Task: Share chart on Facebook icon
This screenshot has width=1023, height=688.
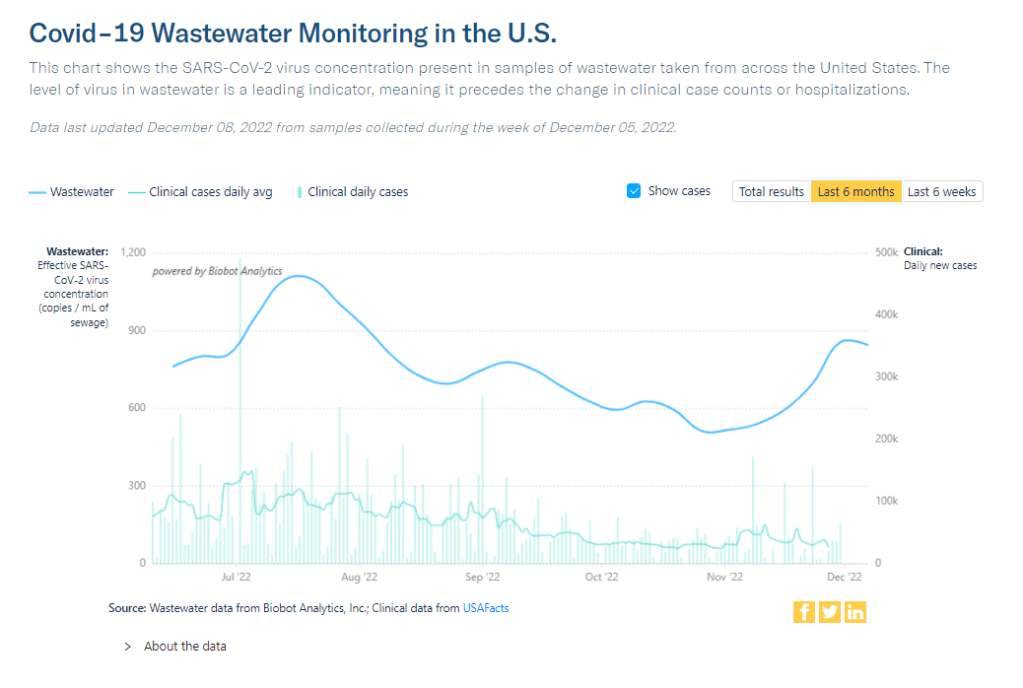Action: pos(804,612)
